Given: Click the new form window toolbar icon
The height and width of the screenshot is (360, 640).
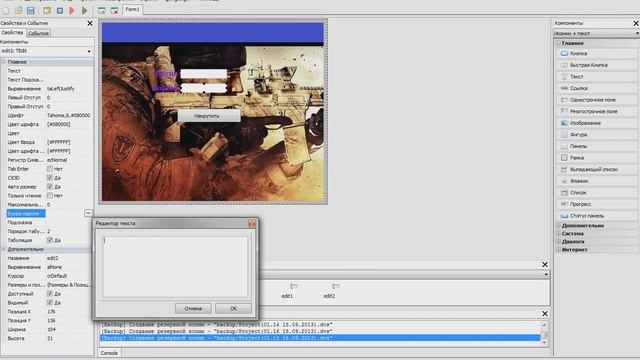Looking at the screenshot, I should [x=102, y=10].
